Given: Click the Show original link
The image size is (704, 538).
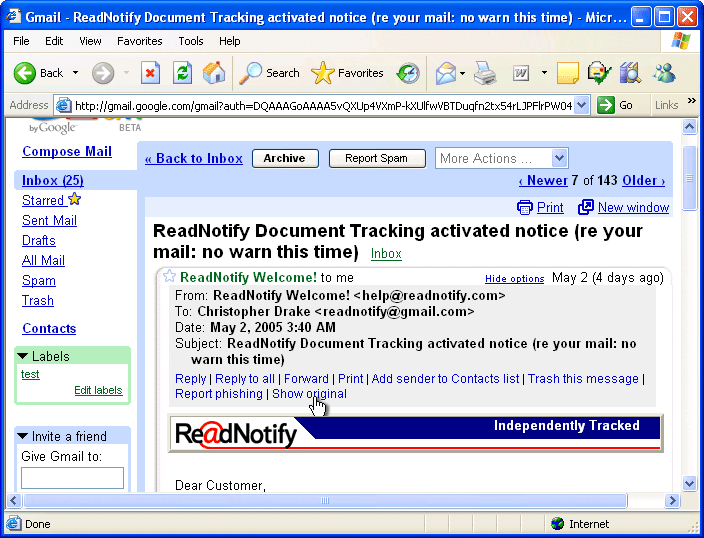Looking at the screenshot, I should coord(309,394).
